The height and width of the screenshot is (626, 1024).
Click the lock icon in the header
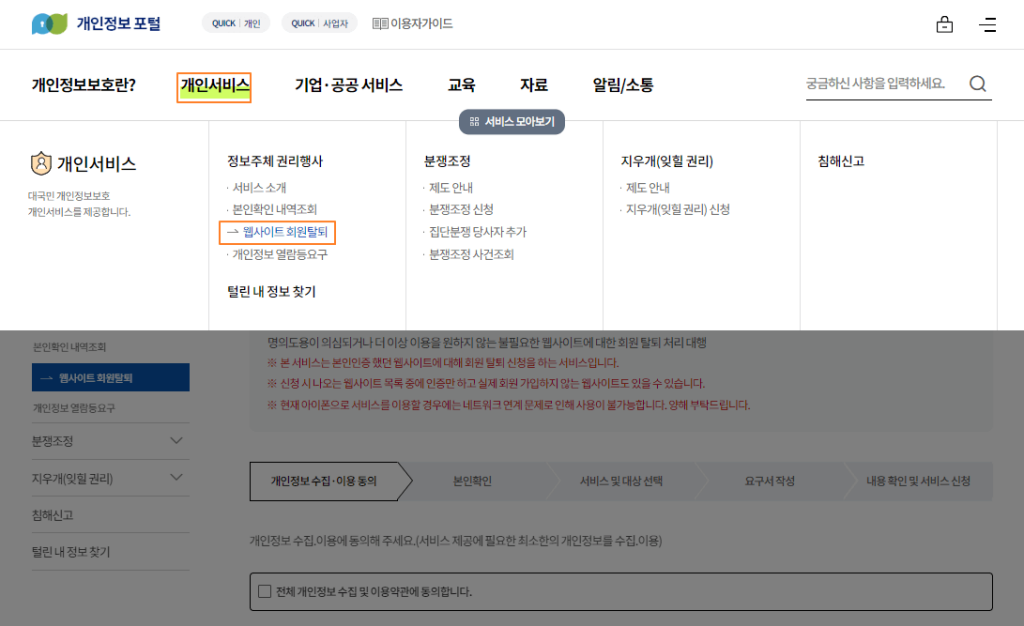point(944,23)
